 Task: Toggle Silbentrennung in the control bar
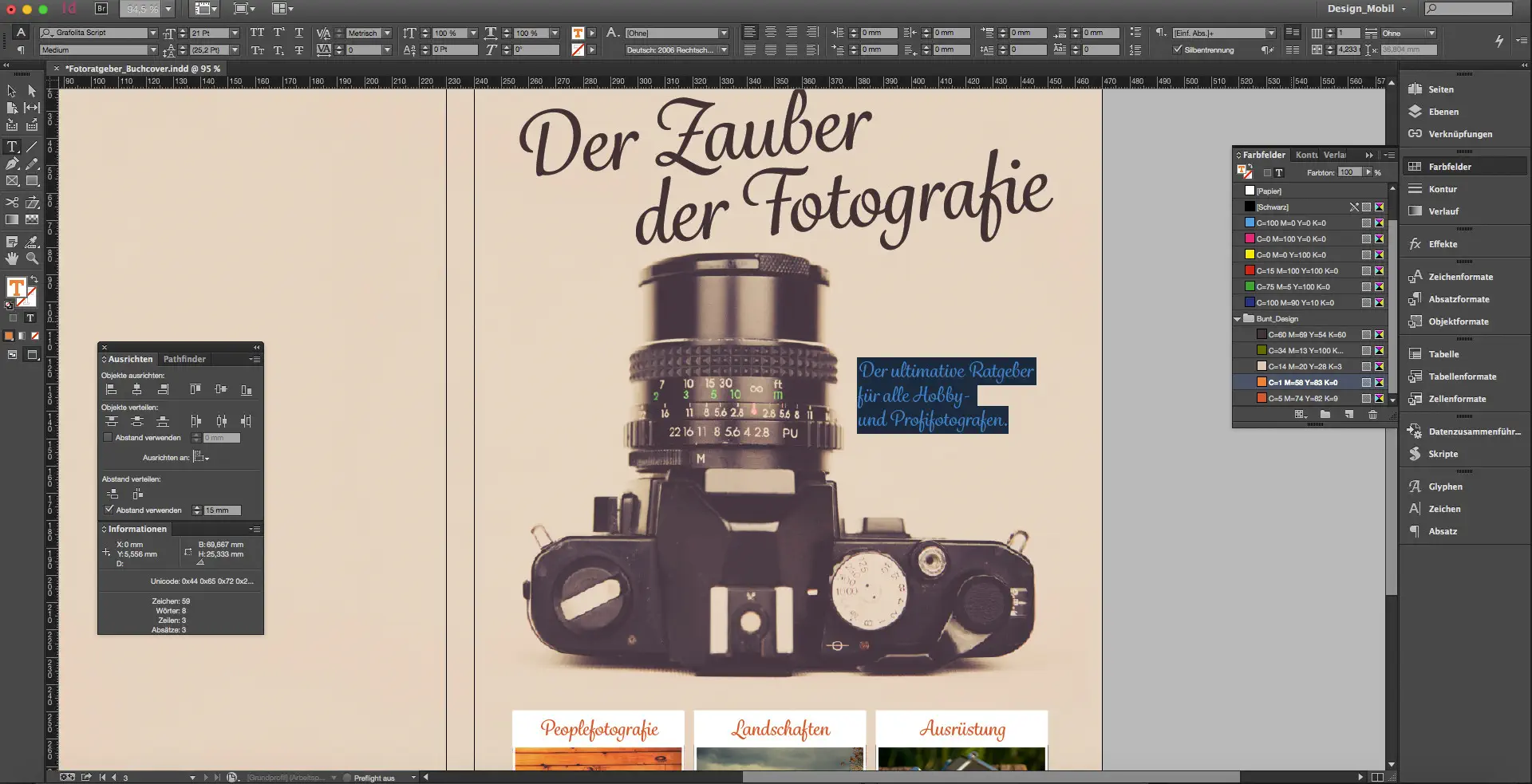pyautogui.click(x=1179, y=49)
